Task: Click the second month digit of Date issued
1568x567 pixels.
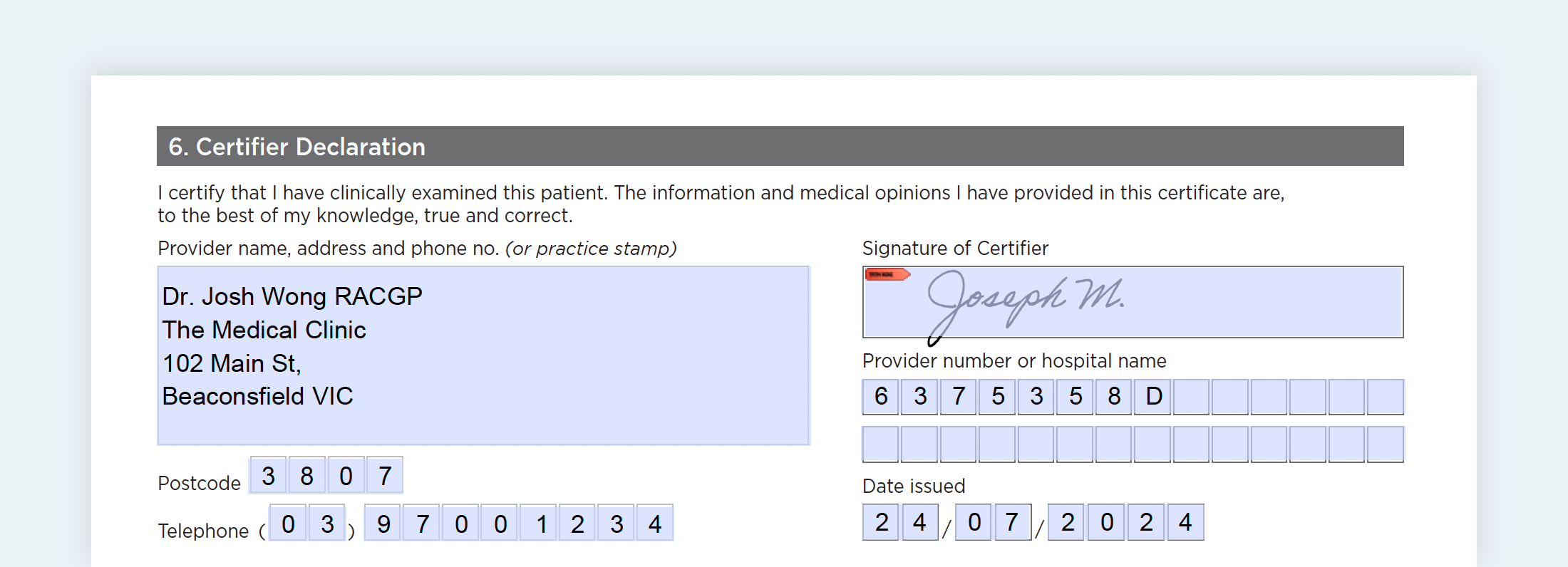Action: (1012, 522)
